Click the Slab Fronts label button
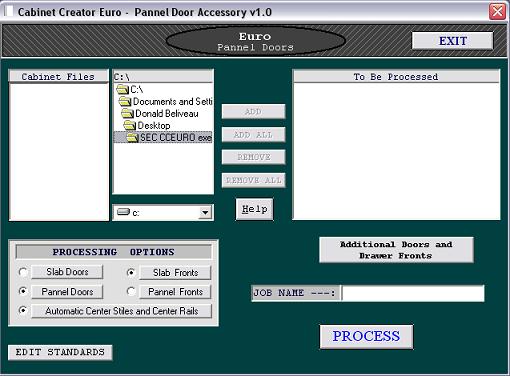510x376 pixels. coord(175,273)
